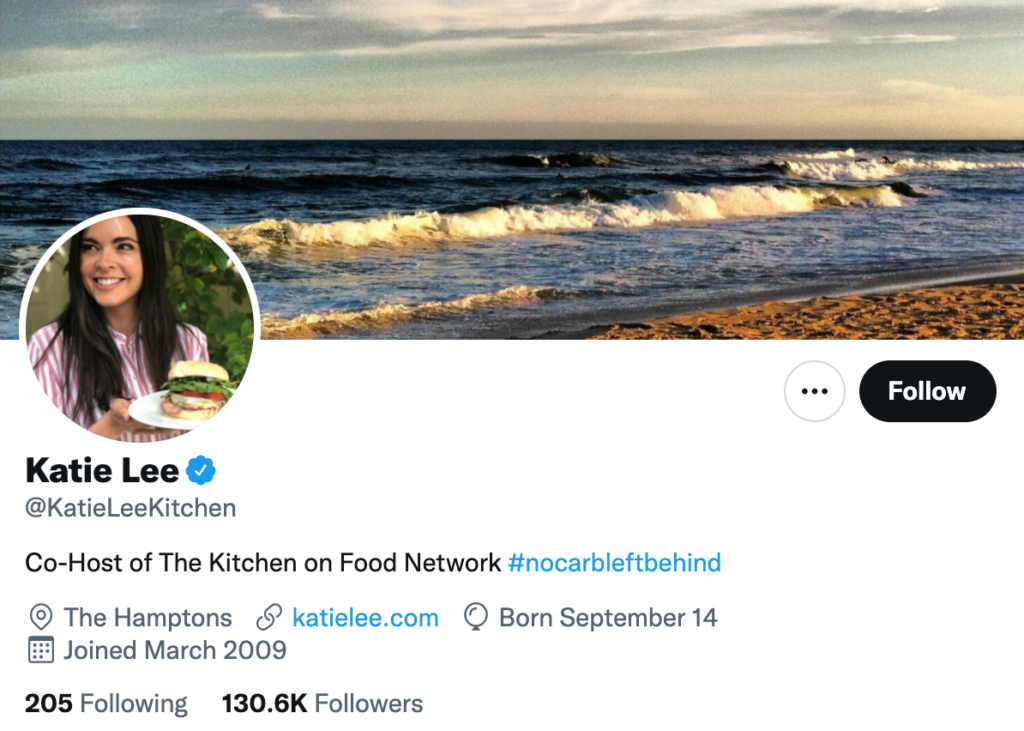Click the Born September 14 text
Viewport: 1024px width, 731px height.
click(x=608, y=618)
